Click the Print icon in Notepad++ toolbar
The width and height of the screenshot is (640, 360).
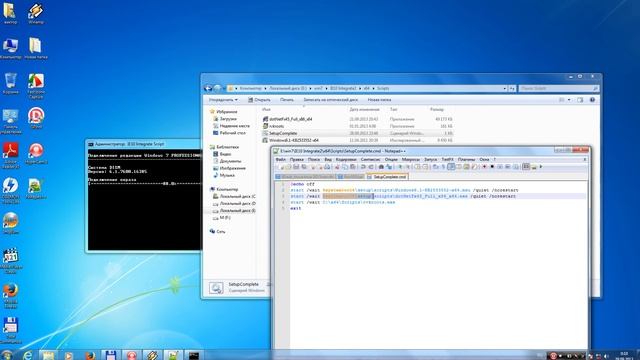(x=327, y=167)
